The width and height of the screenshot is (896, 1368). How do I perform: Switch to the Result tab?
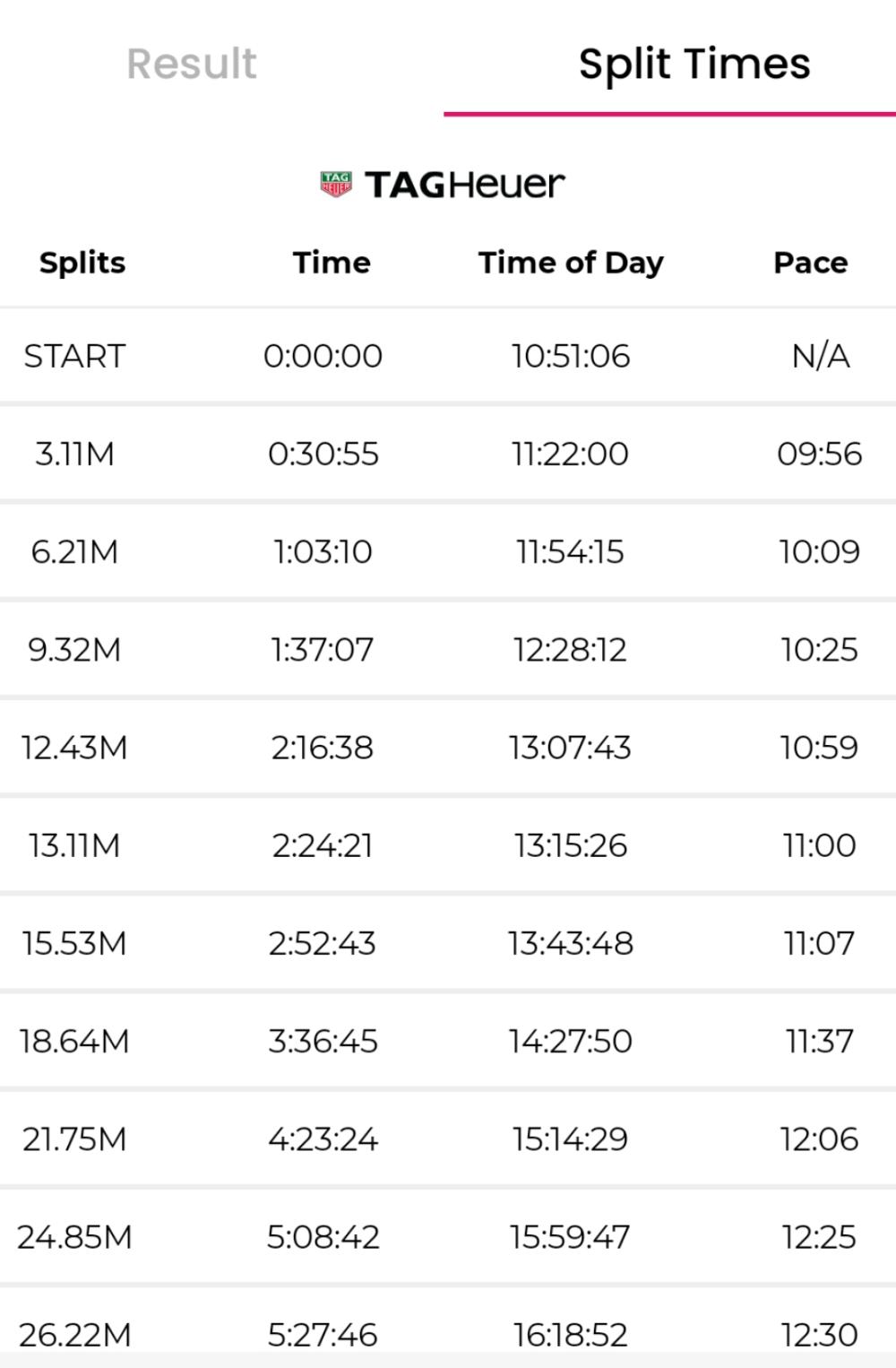[192, 64]
